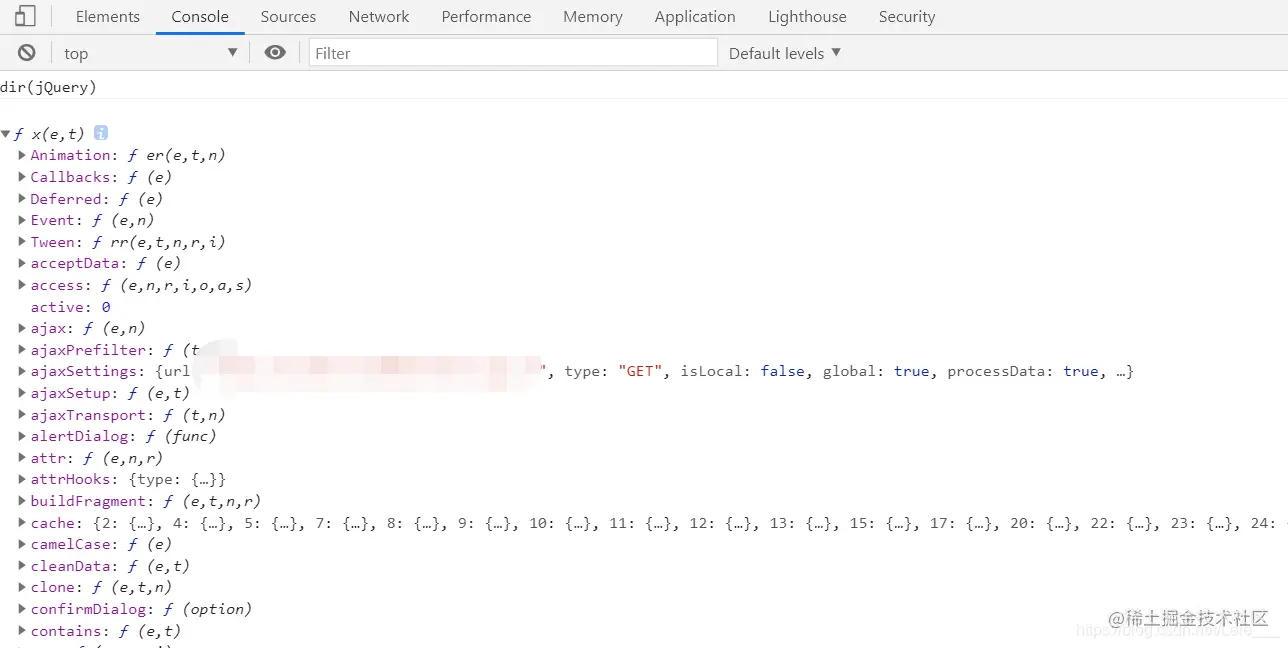Expand the ajaxSettings object

coord(22,371)
